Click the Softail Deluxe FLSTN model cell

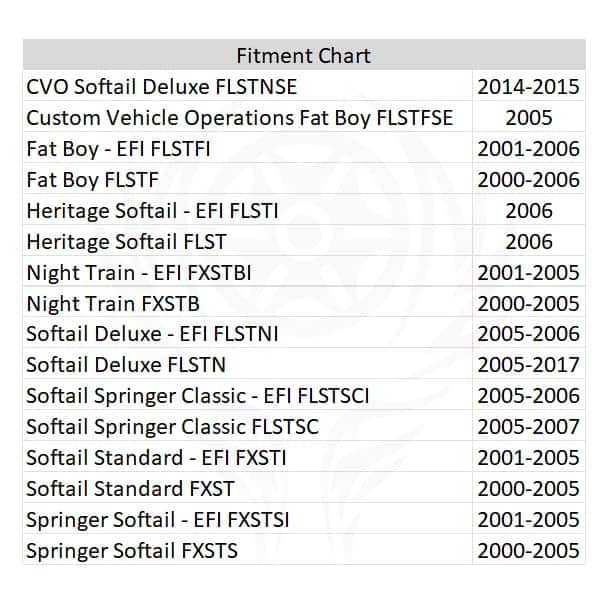click(126, 365)
